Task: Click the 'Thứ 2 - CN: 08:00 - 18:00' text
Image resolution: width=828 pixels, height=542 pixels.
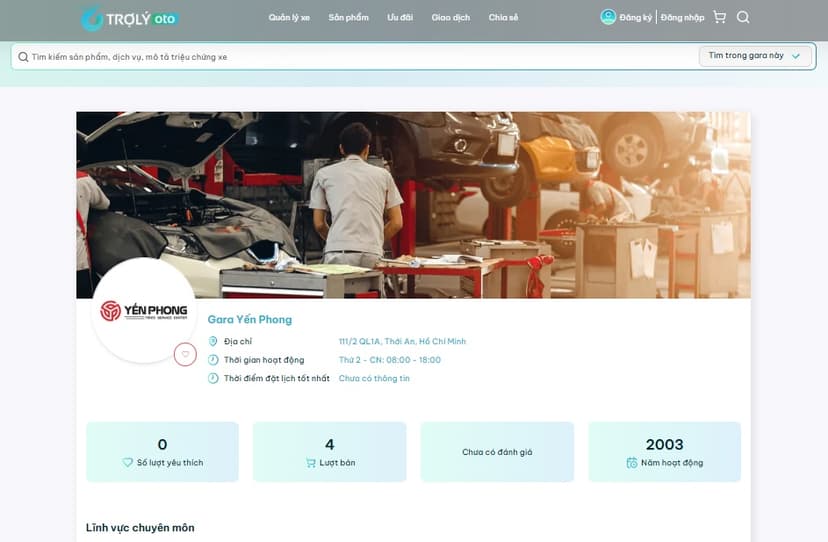Action: (x=390, y=360)
